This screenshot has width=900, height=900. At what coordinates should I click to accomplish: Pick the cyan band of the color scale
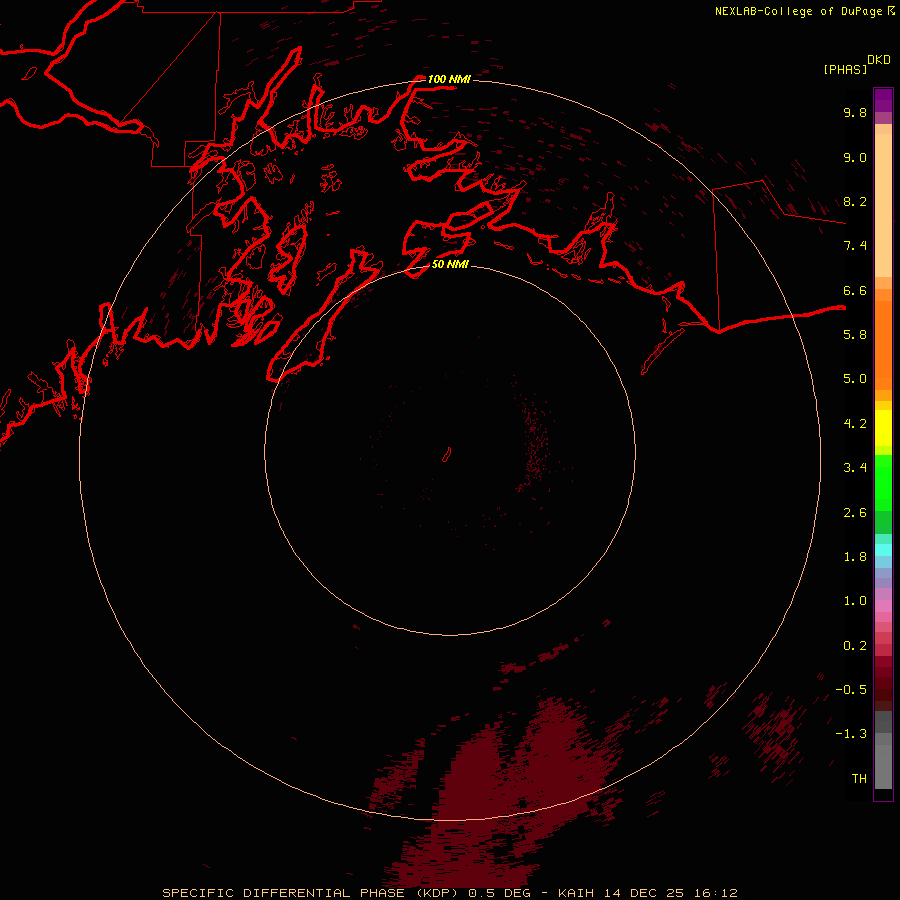coord(883,550)
